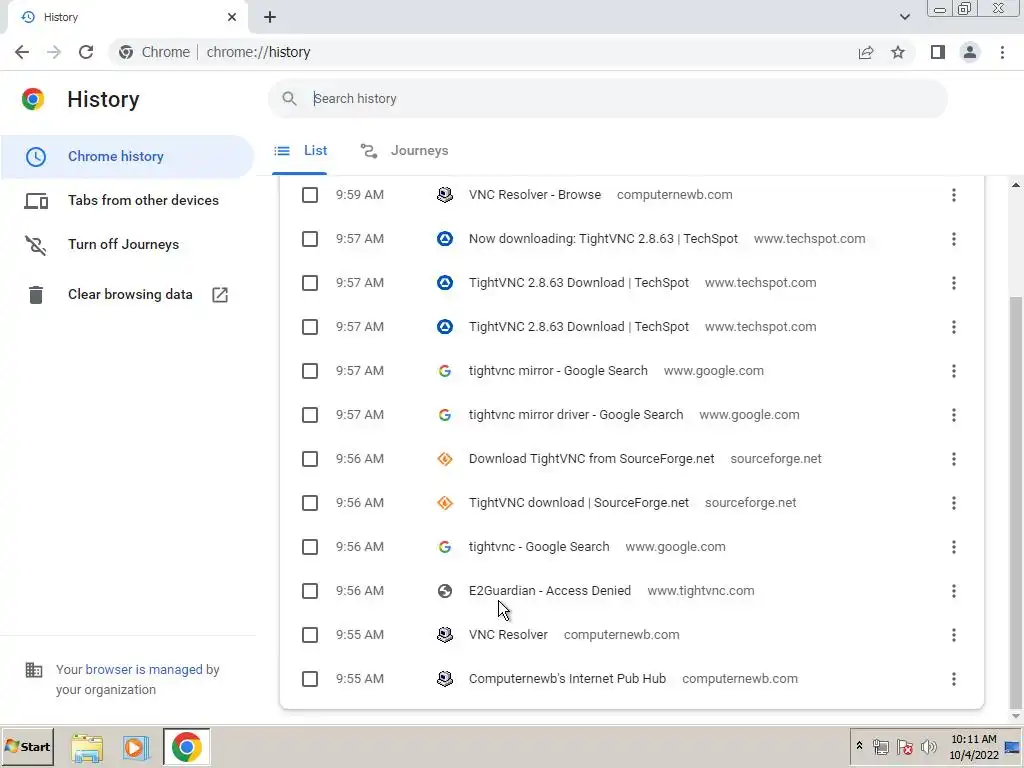The width and height of the screenshot is (1024, 768).
Task: Check the tightvnc mirror - Google Search checkbox
Action: pos(310,371)
